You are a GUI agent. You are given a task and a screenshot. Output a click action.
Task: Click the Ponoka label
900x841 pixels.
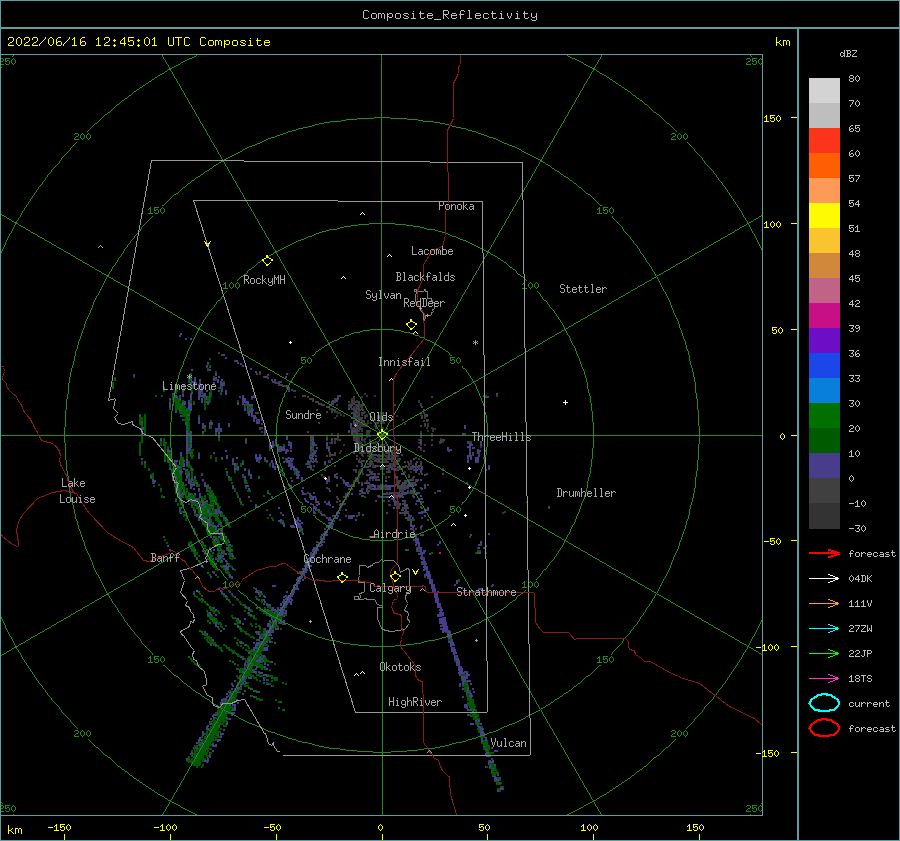point(456,206)
